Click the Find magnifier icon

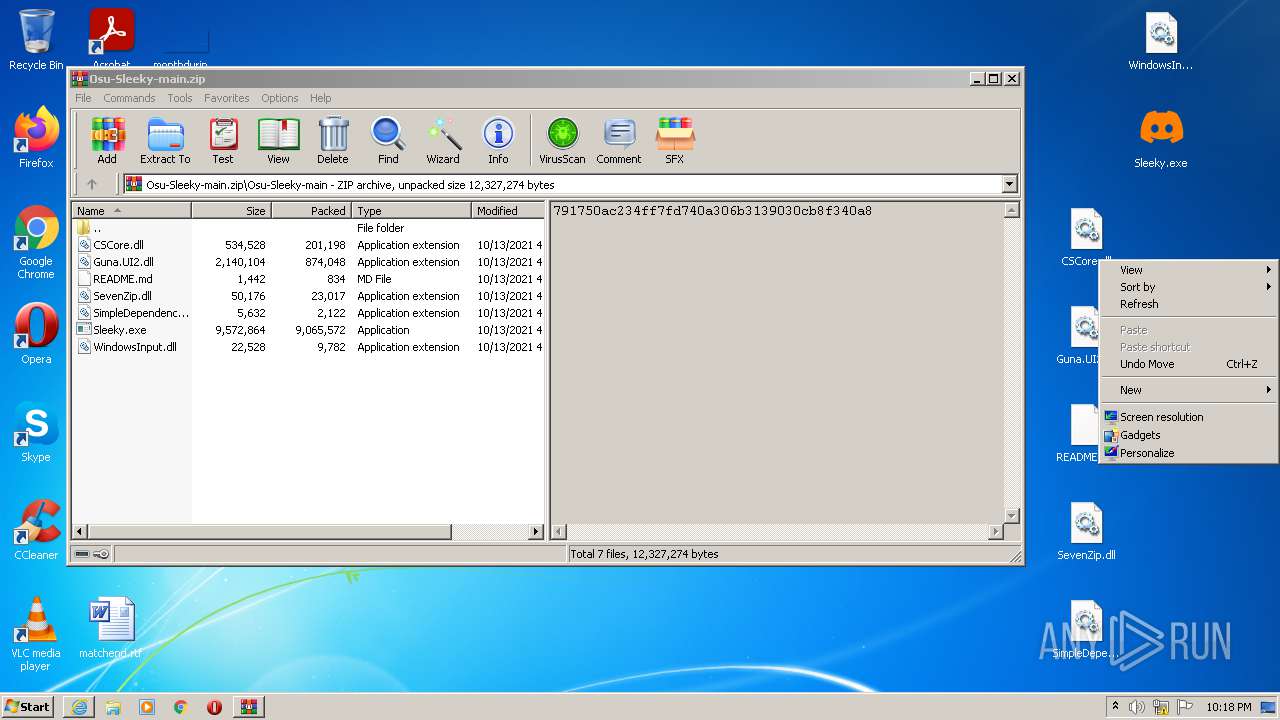[388, 139]
